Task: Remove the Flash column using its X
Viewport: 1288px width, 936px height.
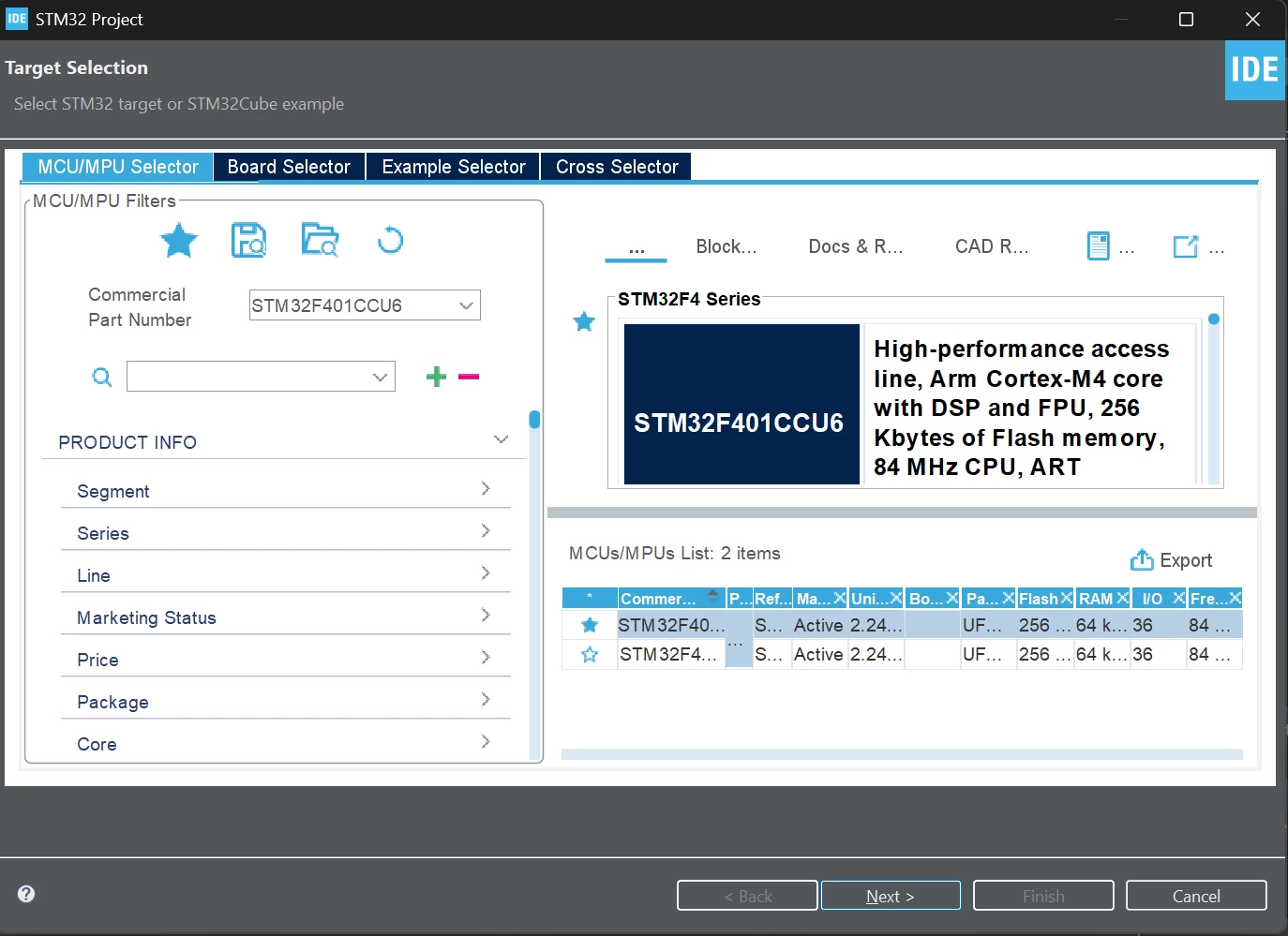Action: 1067,598
